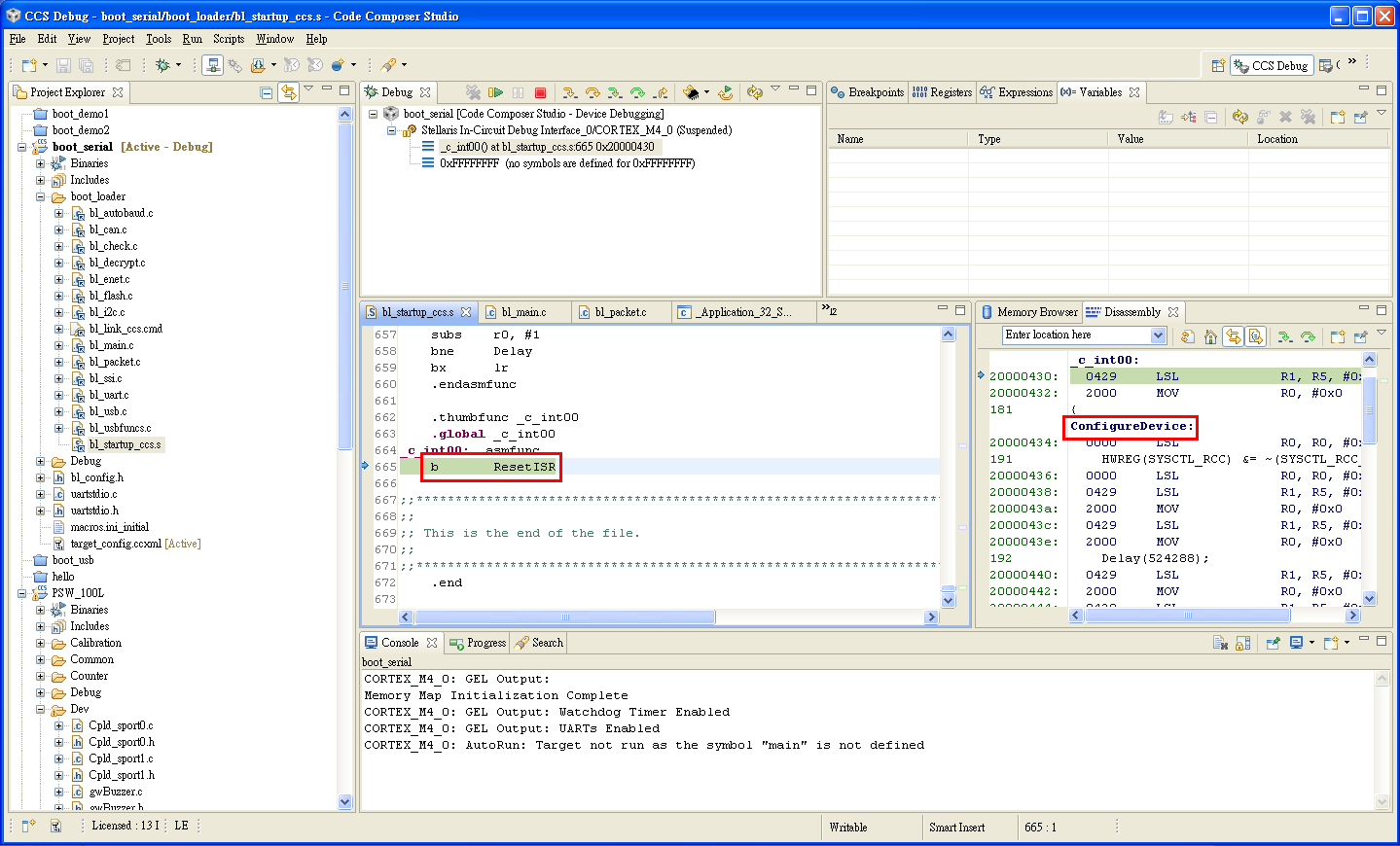Click Remove All Terminated Launches icon
The height and width of the screenshot is (846, 1400).
pyautogui.click(x=473, y=92)
